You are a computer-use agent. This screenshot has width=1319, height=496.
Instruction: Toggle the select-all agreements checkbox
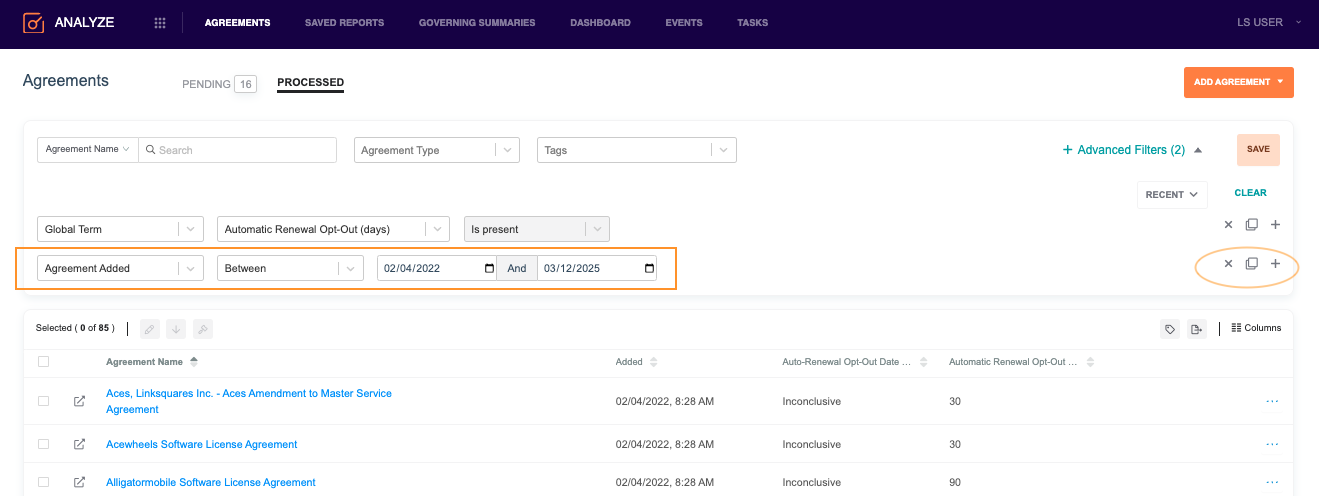click(x=43, y=362)
